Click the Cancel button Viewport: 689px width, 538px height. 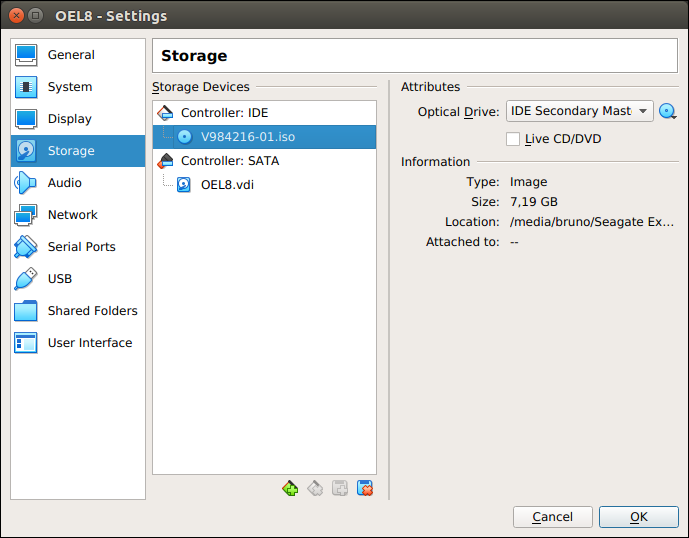[x=552, y=517]
